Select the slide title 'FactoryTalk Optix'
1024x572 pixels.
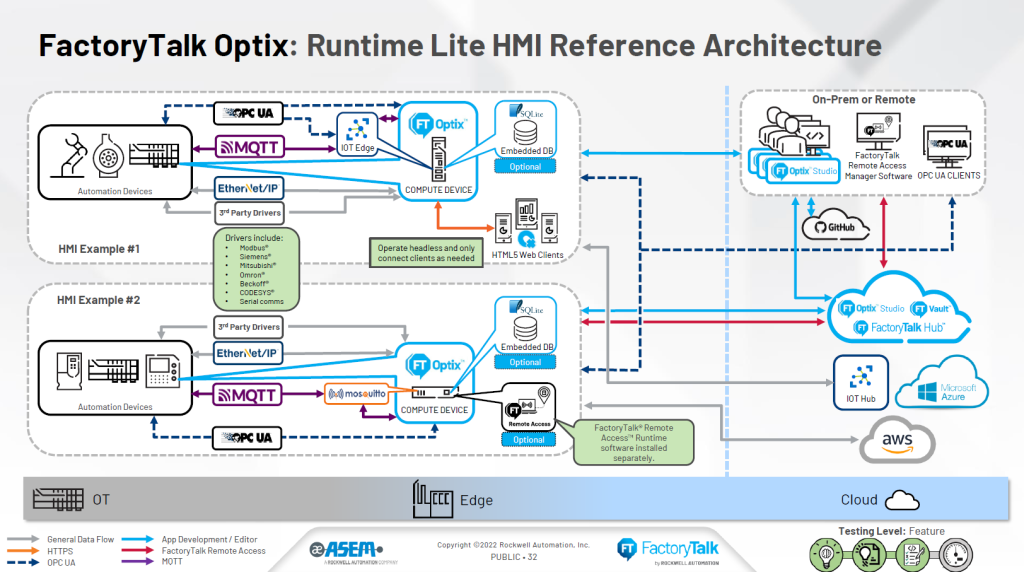coord(163,46)
